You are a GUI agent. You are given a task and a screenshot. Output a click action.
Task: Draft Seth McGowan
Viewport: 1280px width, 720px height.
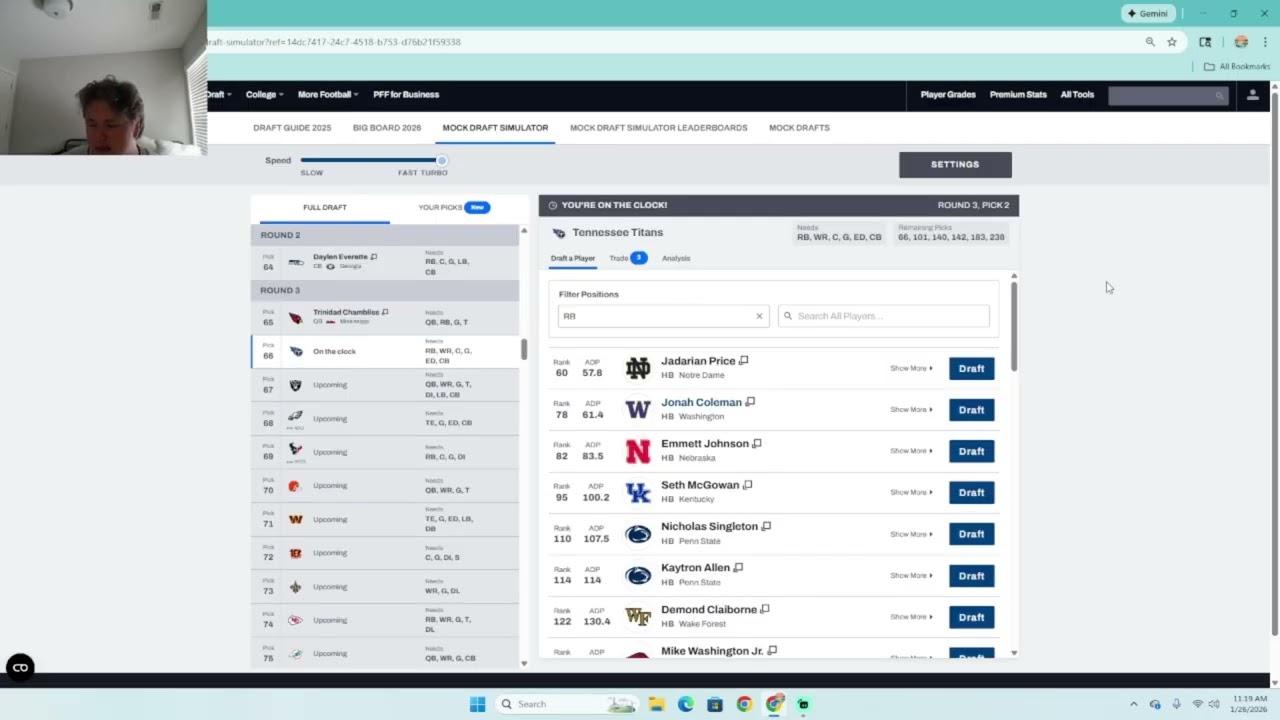[x=971, y=492]
